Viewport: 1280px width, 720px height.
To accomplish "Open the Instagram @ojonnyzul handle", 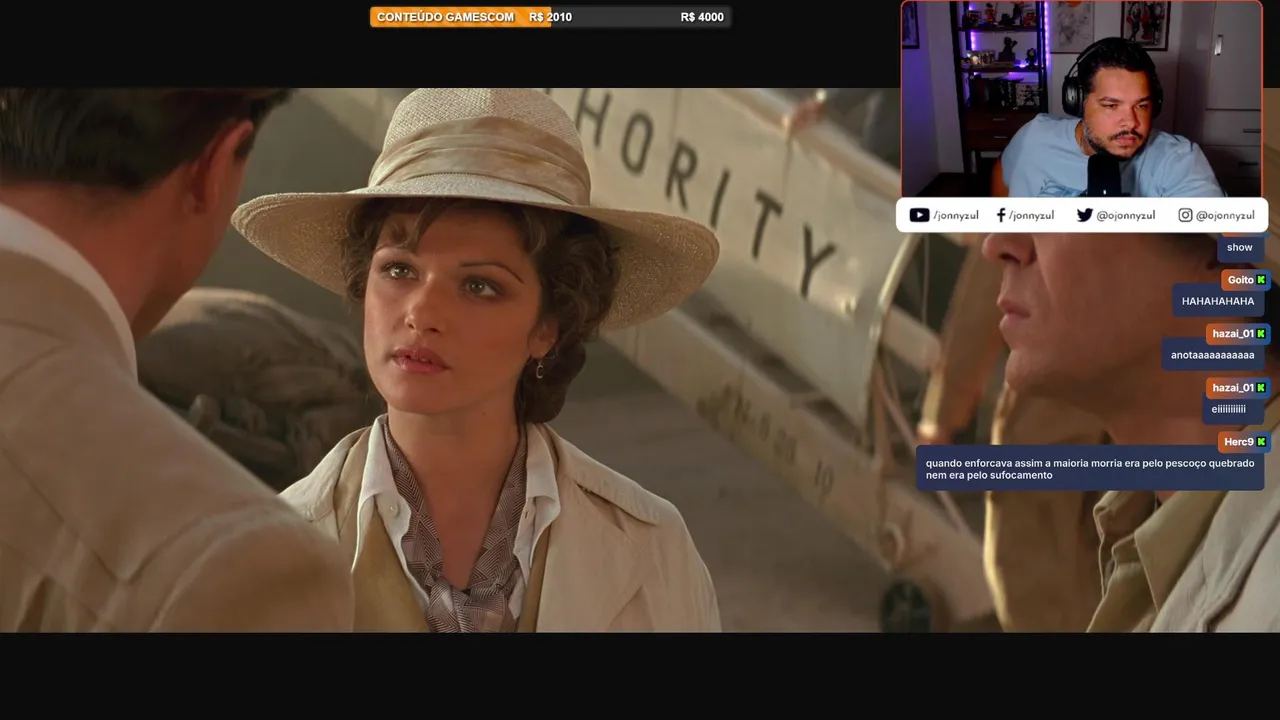I will pos(1225,215).
